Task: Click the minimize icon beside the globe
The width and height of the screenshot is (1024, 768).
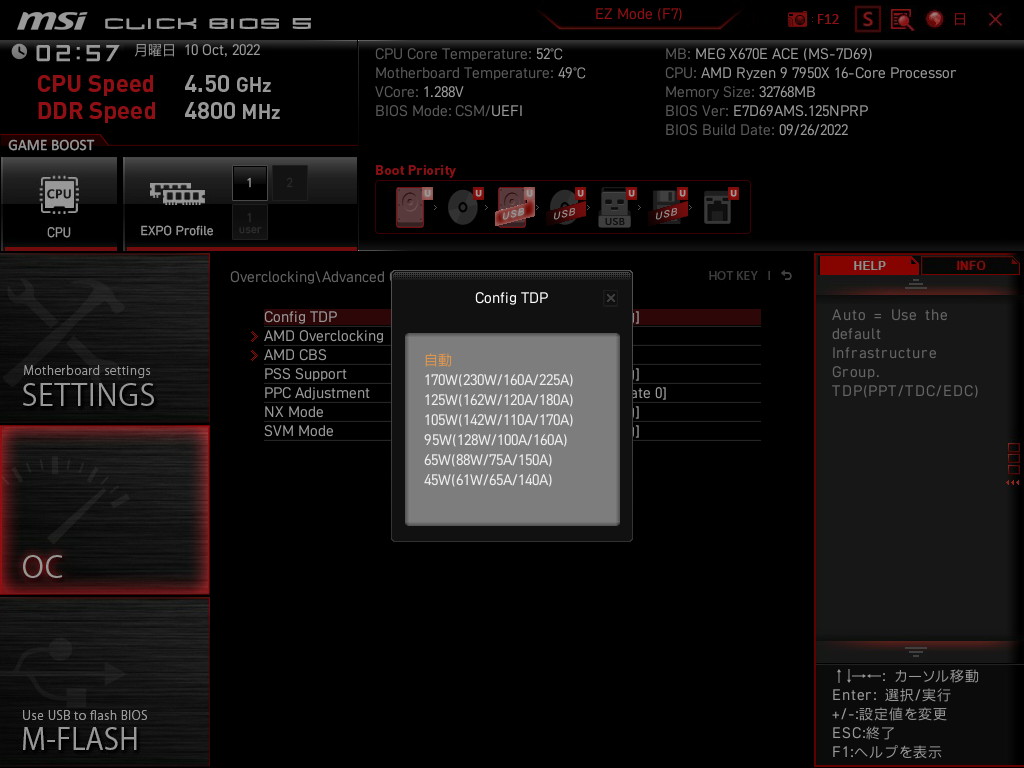Action: (x=960, y=20)
